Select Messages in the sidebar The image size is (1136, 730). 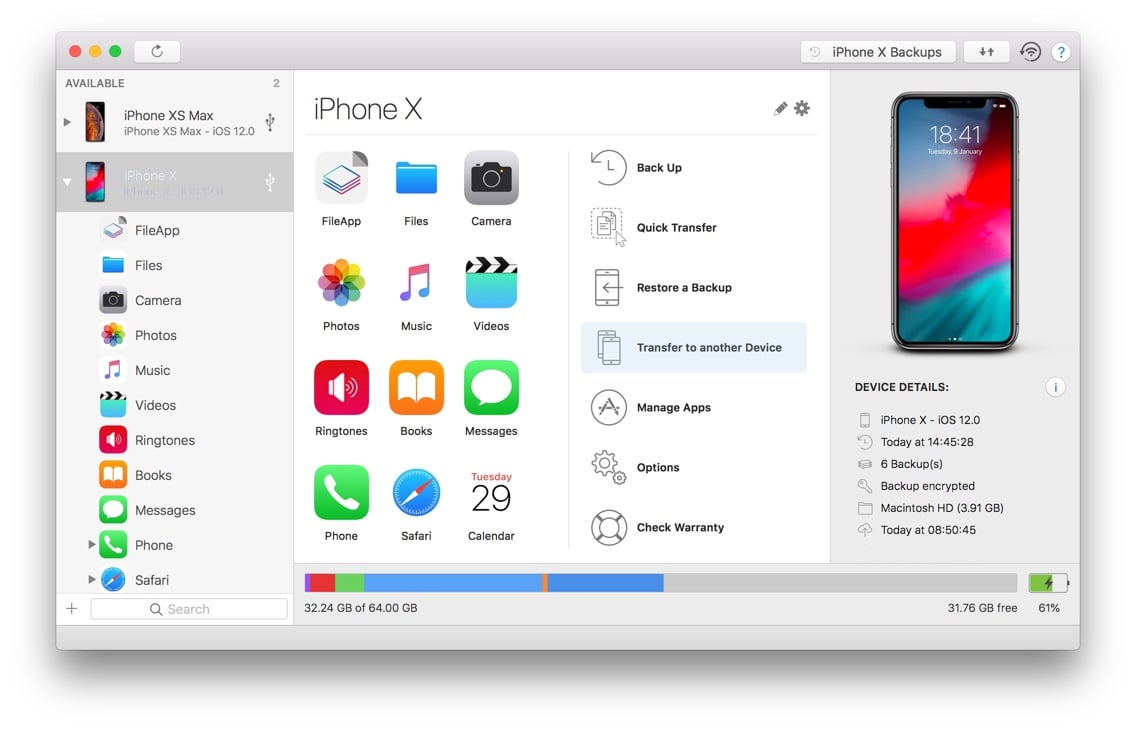[175, 510]
